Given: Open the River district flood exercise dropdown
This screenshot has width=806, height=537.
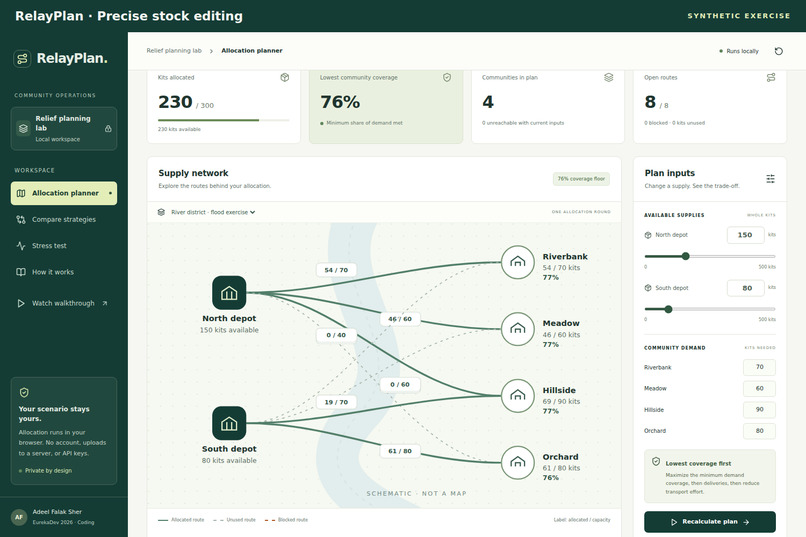Looking at the screenshot, I should click(x=213, y=212).
